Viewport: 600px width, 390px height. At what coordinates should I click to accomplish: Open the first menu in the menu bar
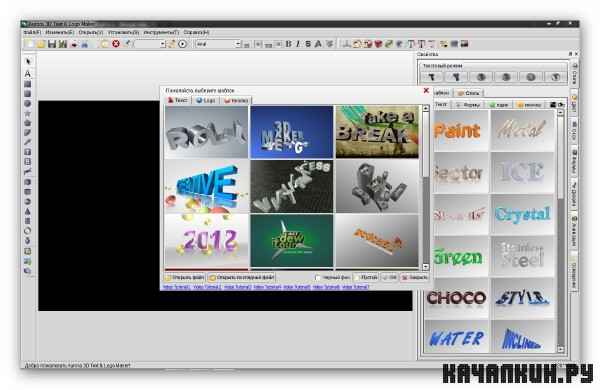32,33
